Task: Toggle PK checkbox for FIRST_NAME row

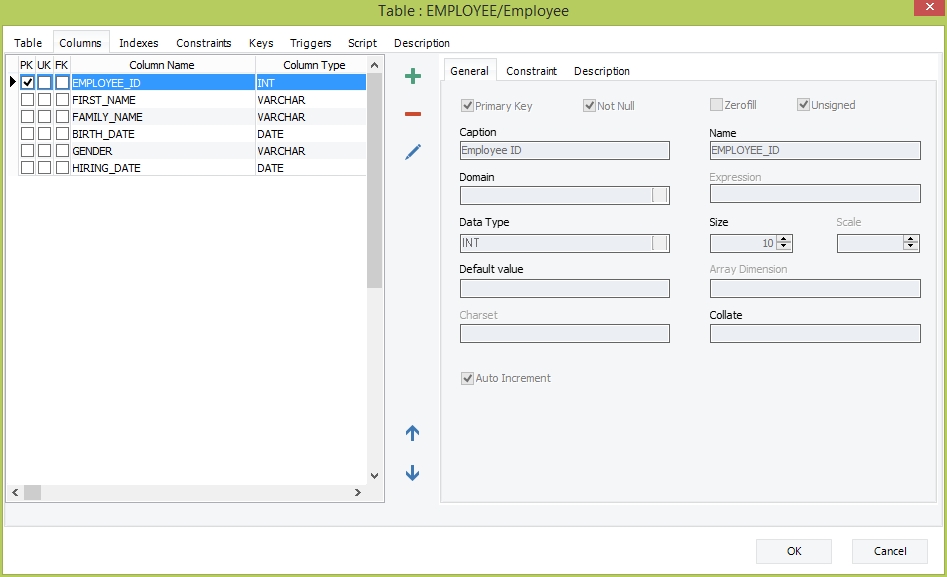Action: click(27, 100)
